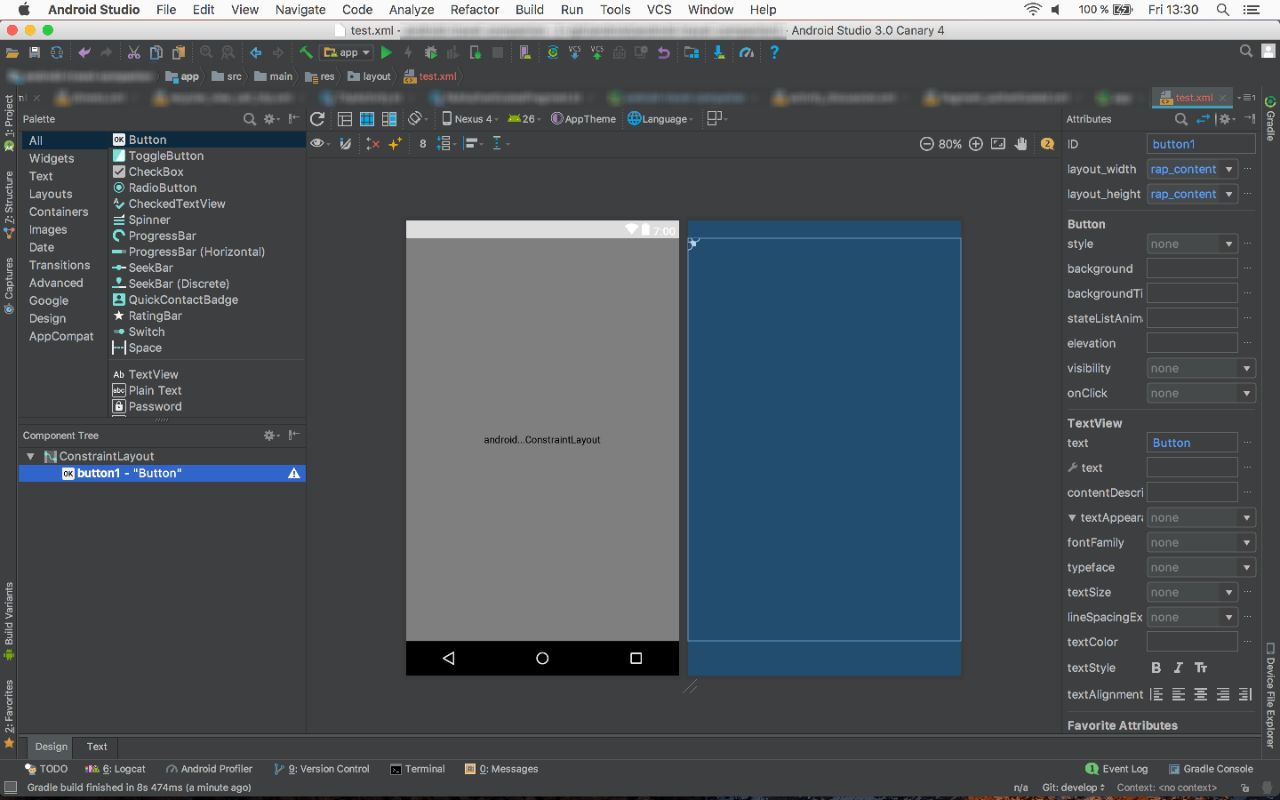This screenshot has height=800, width=1280.
Task: Show Design view surface only
Action: tap(344, 119)
